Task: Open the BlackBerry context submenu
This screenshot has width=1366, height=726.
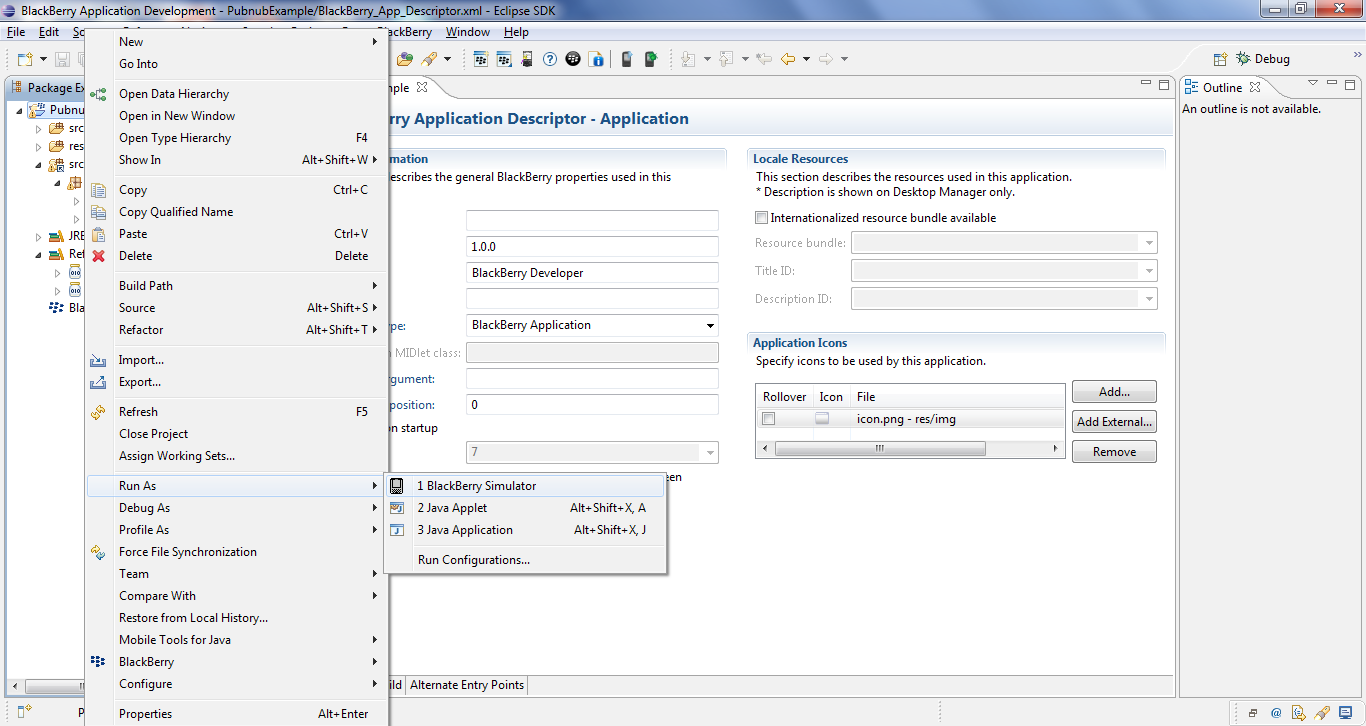Action: click(236, 662)
